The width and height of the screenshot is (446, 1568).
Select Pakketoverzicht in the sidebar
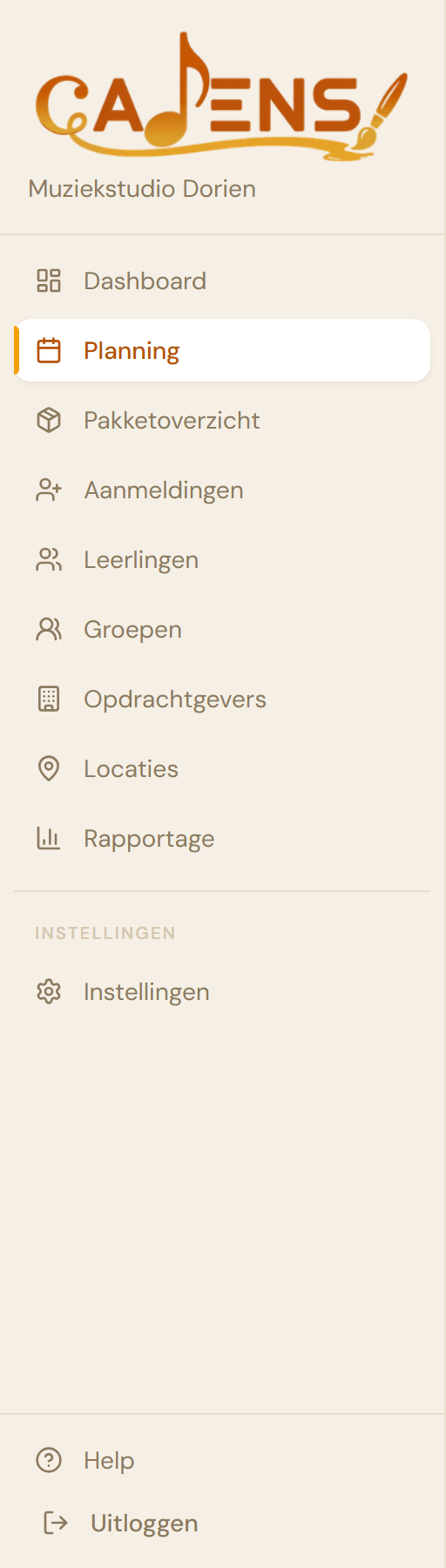pyautogui.click(x=223, y=420)
